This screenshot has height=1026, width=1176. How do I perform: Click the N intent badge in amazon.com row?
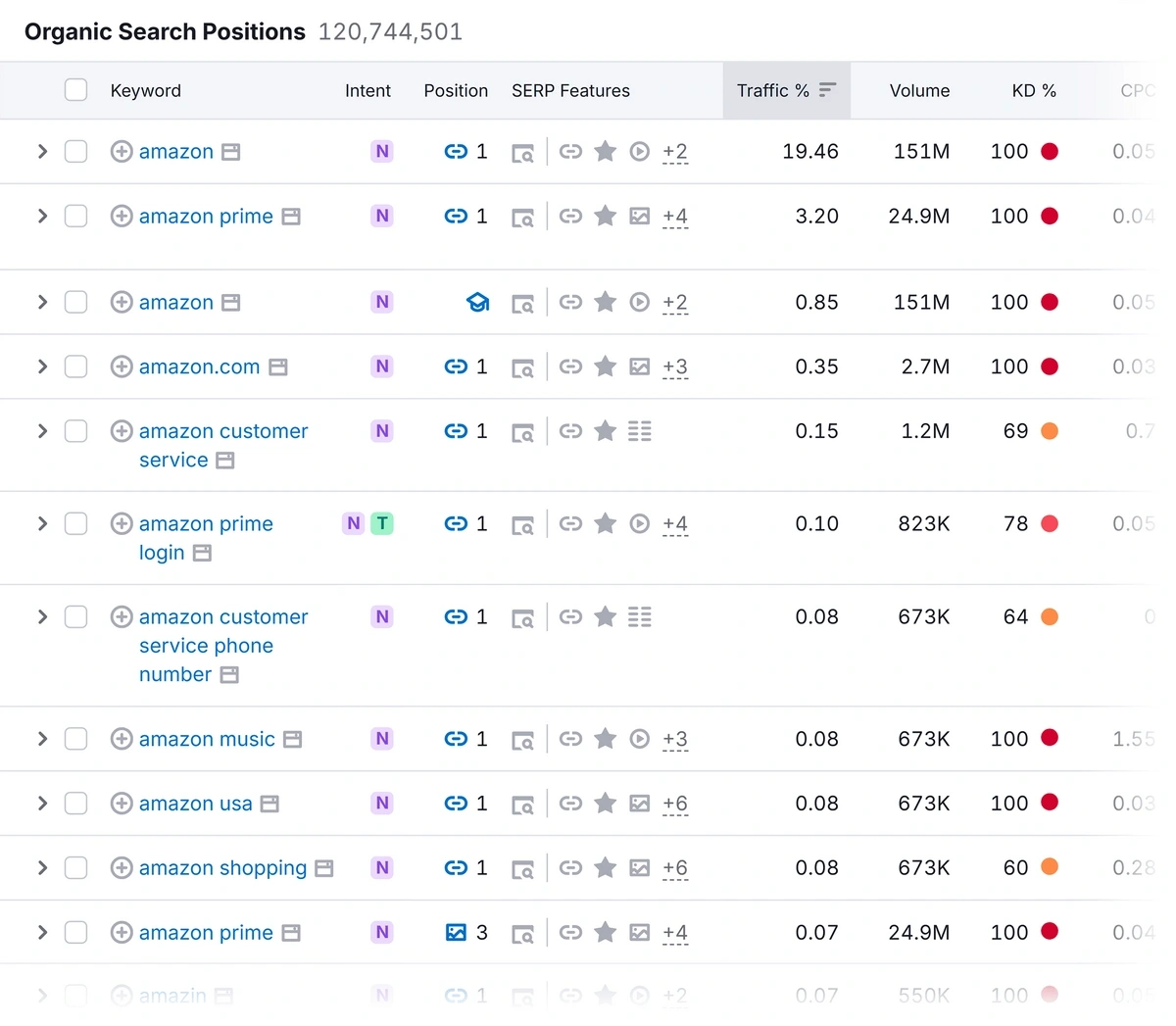[x=382, y=366]
